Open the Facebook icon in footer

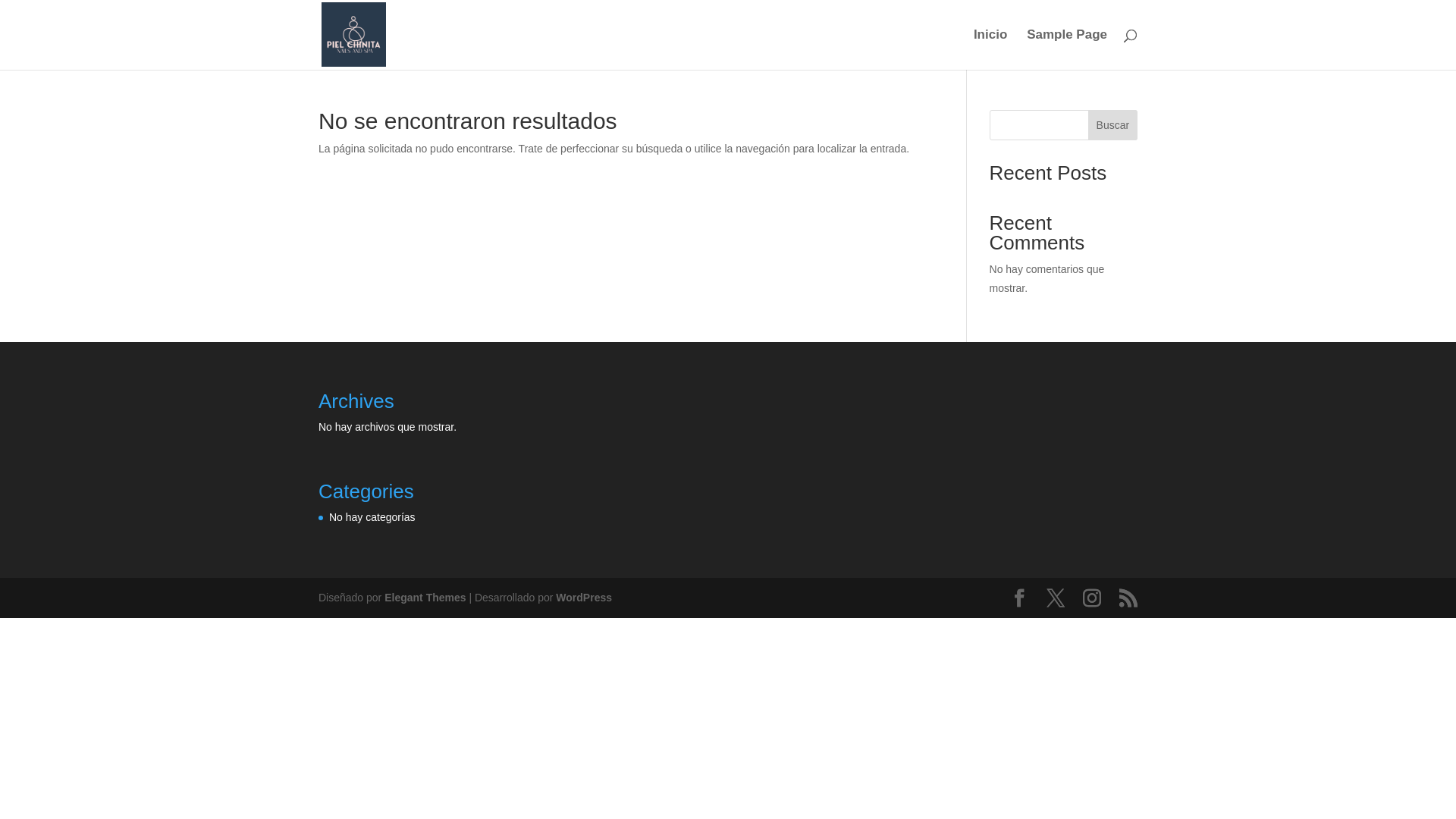coord(1019,598)
